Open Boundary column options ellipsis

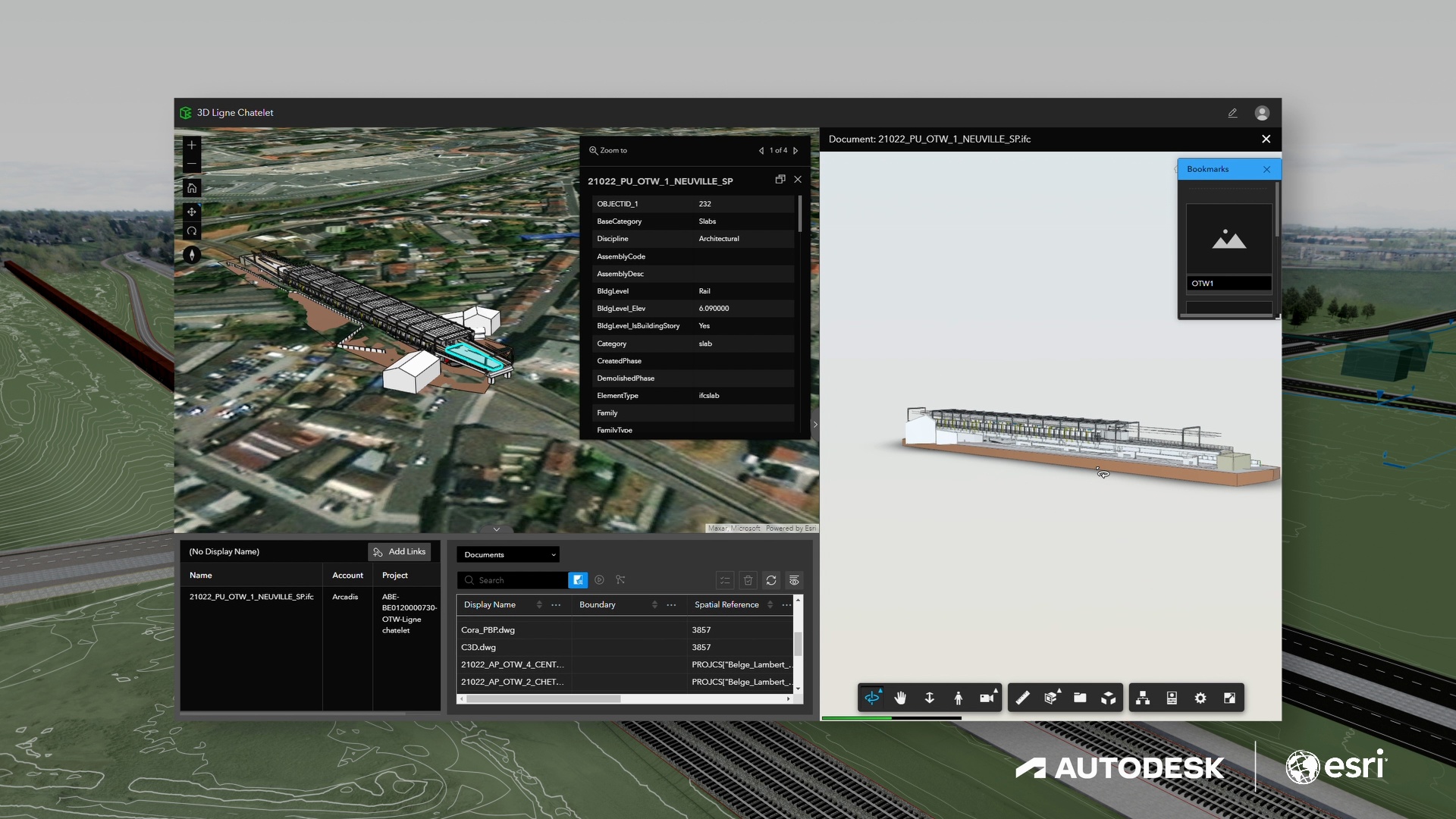click(671, 604)
